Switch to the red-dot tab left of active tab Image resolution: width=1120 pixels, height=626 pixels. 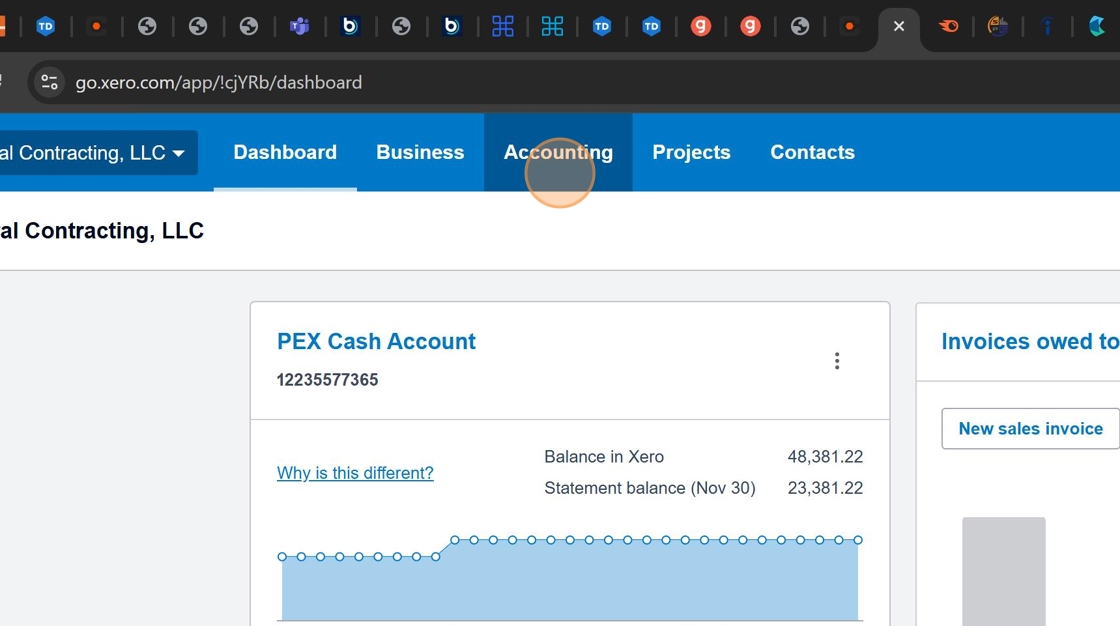point(849,26)
